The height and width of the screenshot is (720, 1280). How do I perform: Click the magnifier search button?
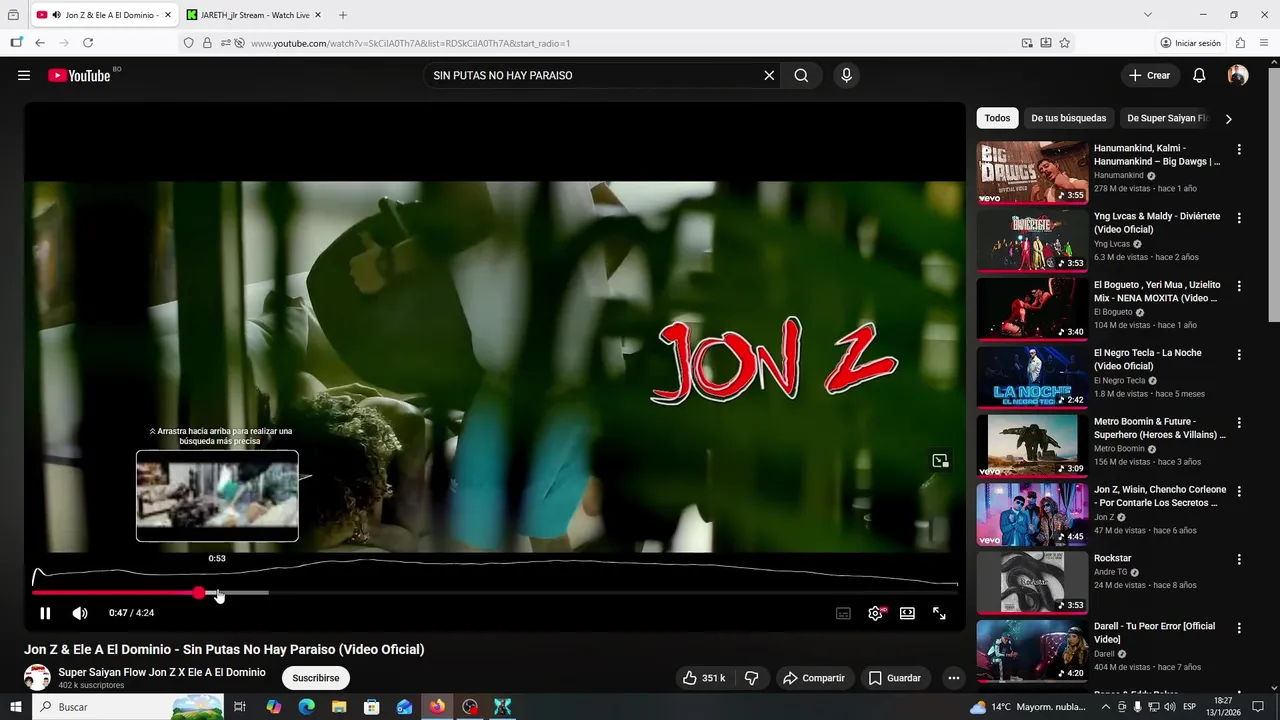click(801, 75)
